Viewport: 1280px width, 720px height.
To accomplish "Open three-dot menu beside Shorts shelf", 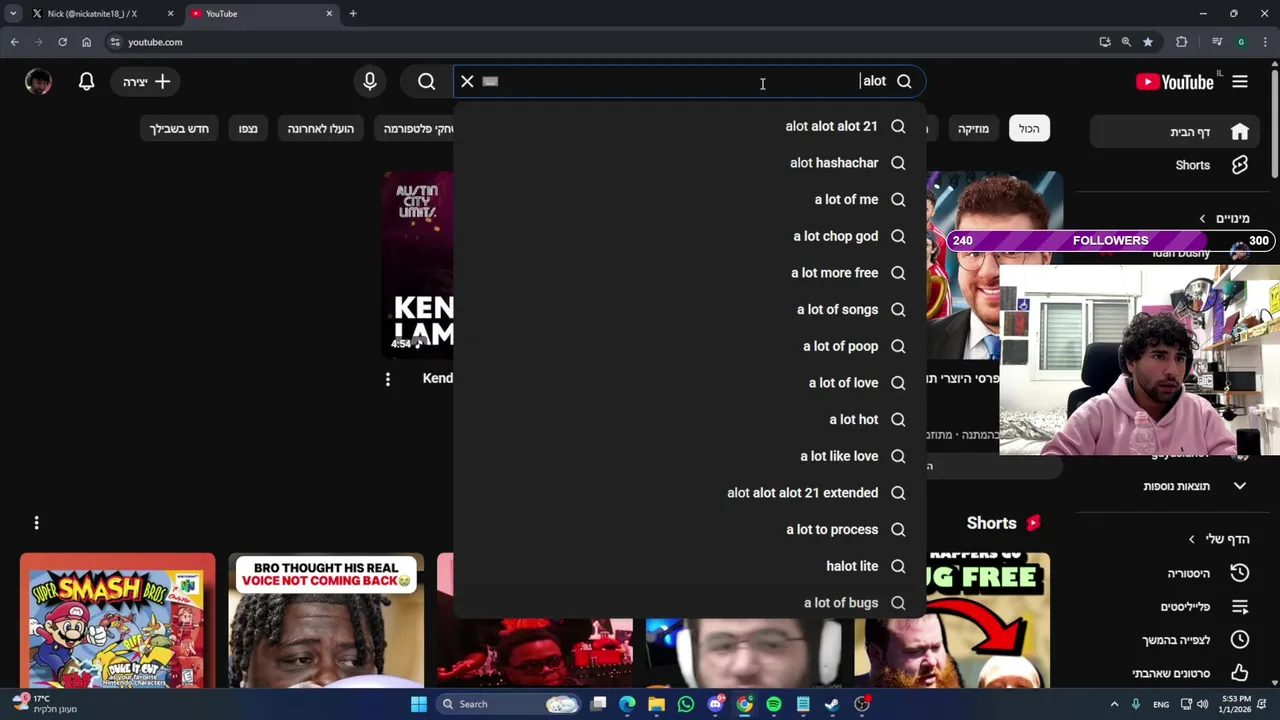I will click(x=36, y=523).
